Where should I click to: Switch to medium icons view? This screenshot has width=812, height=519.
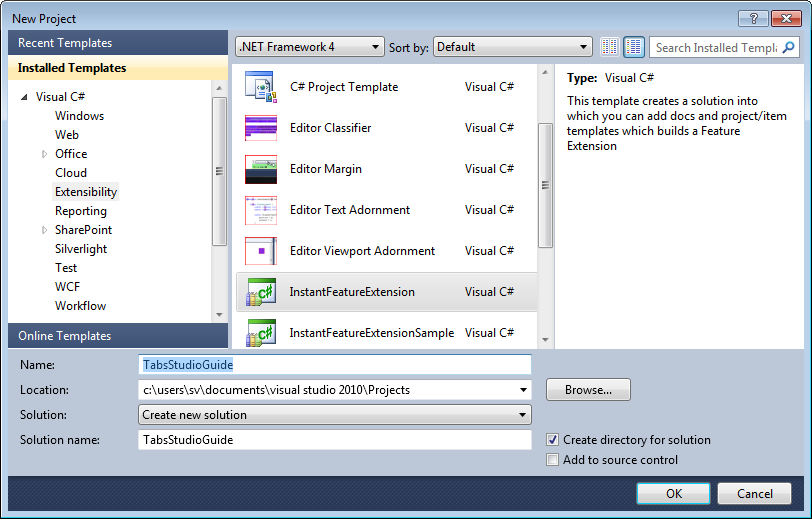pos(634,47)
